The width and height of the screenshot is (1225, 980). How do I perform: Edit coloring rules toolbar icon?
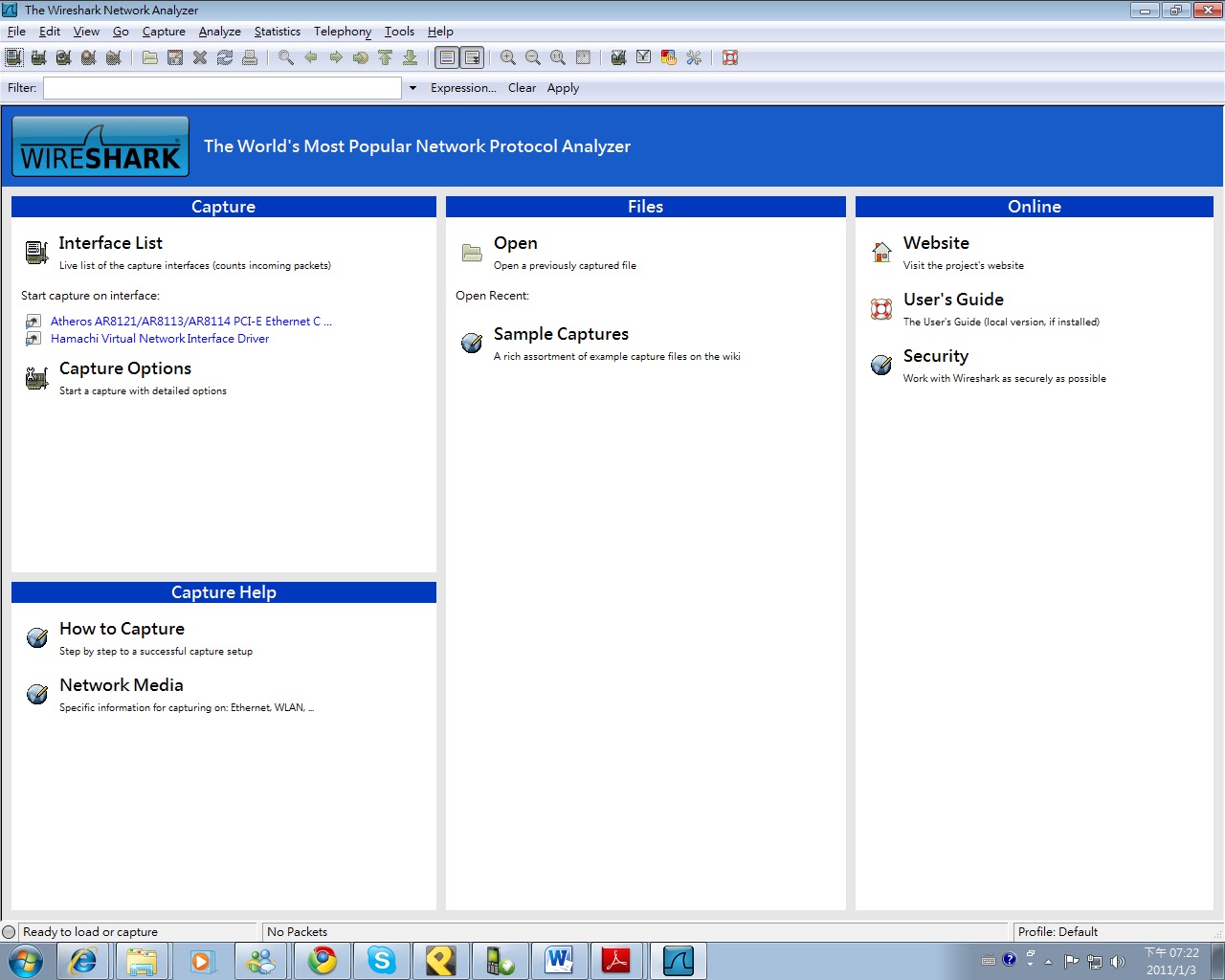pyautogui.click(x=669, y=57)
